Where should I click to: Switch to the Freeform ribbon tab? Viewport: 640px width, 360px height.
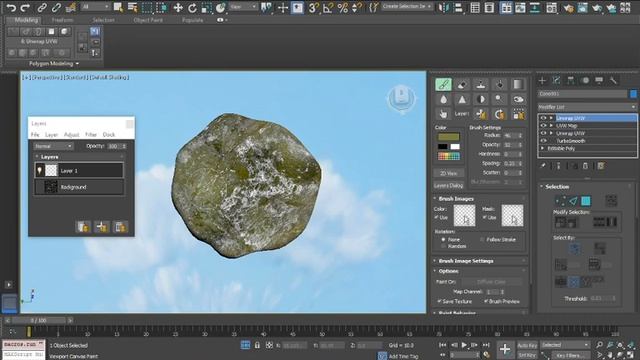click(62, 20)
